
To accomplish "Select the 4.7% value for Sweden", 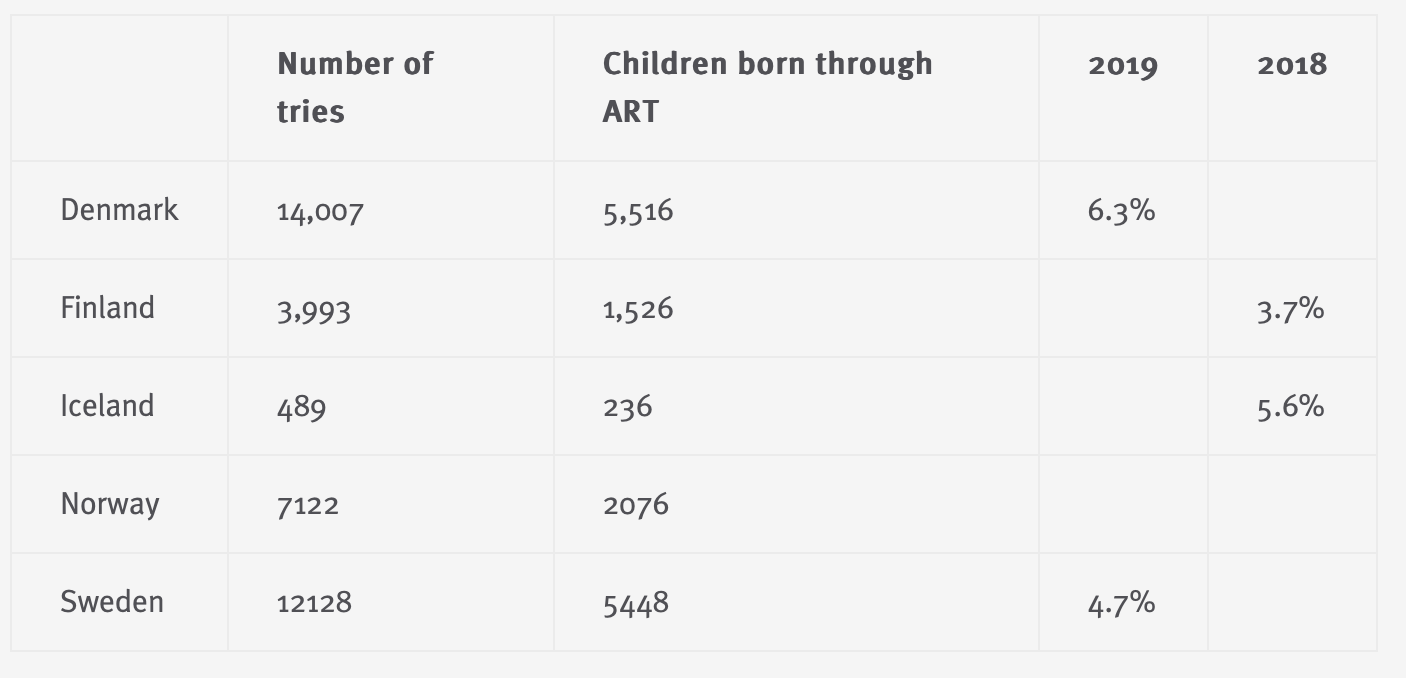I will pos(1121,603).
